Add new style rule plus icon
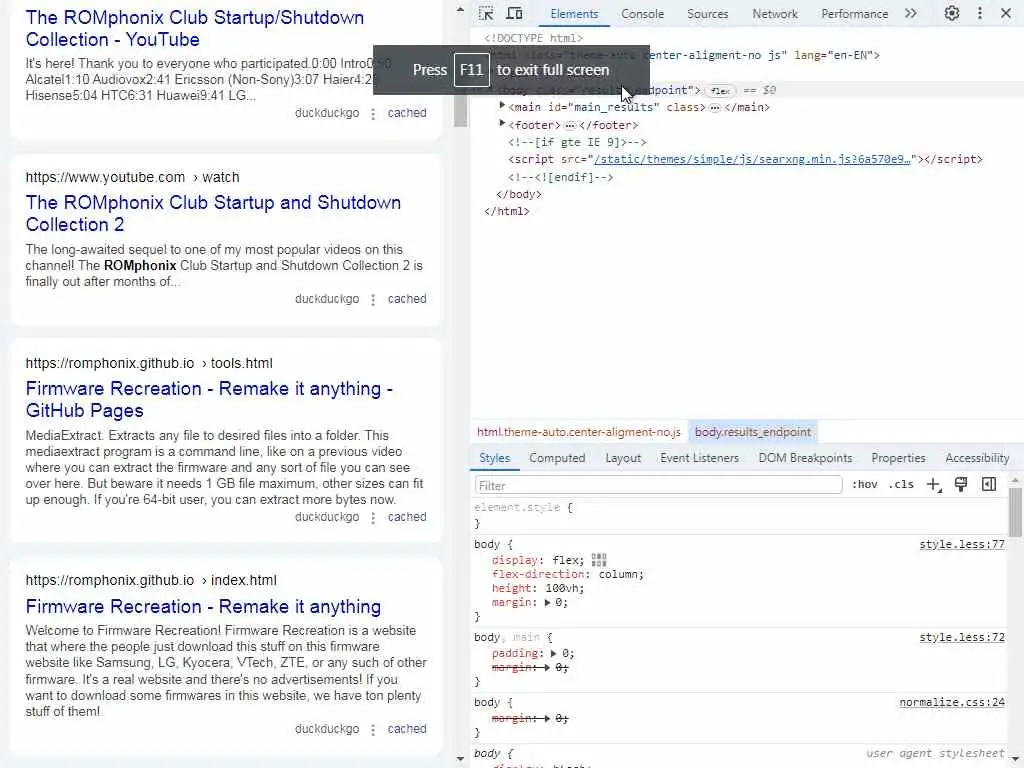The height and width of the screenshot is (768, 1024). point(934,485)
